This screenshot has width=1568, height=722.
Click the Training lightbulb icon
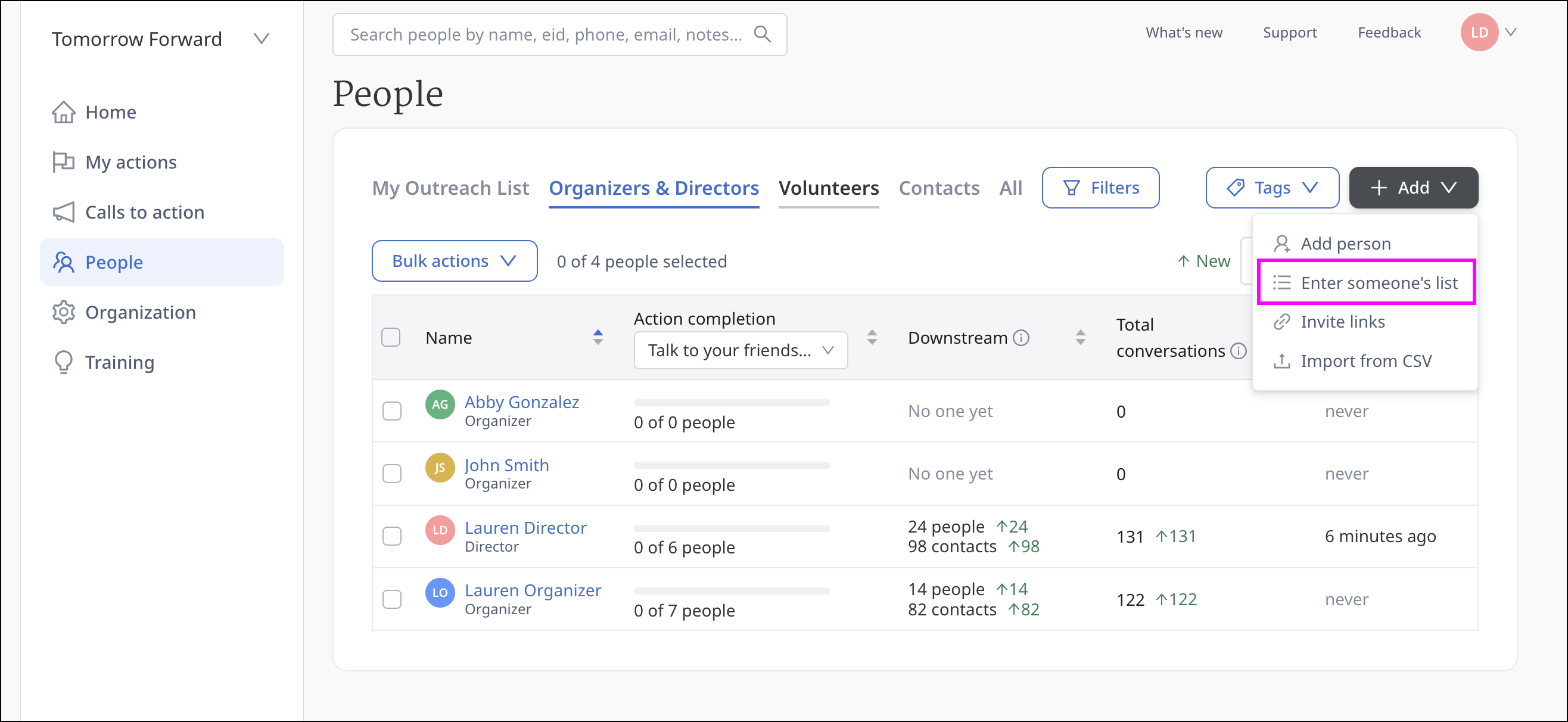[63, 362]
